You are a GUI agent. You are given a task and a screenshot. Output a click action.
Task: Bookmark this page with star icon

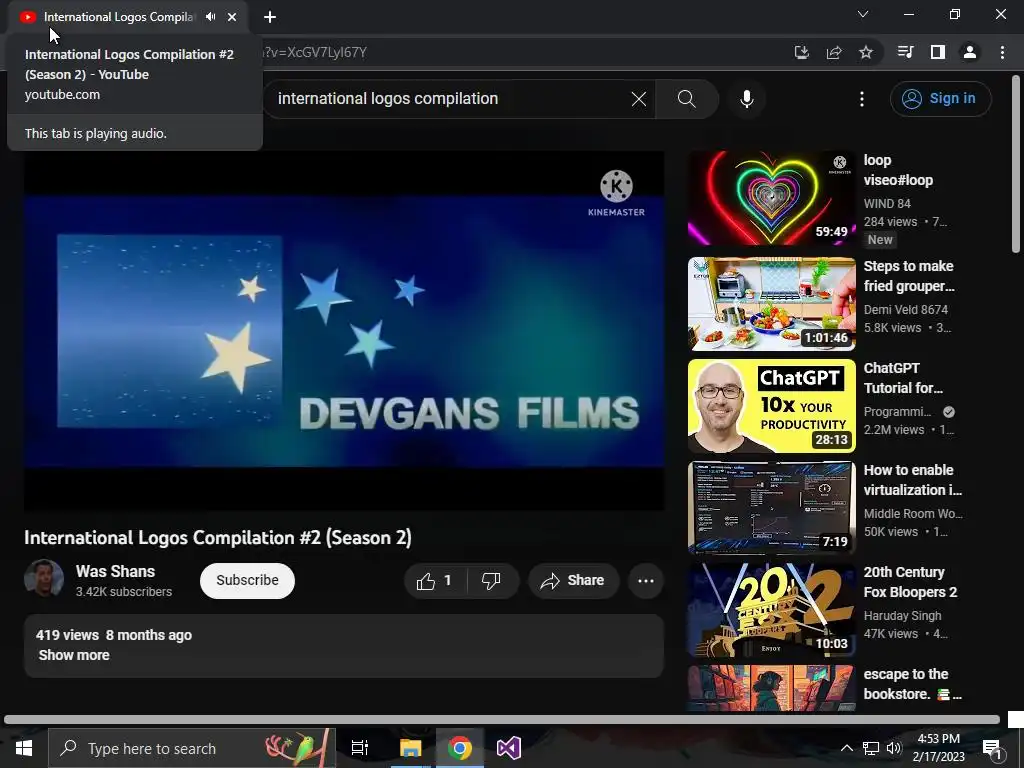(866, 52)
